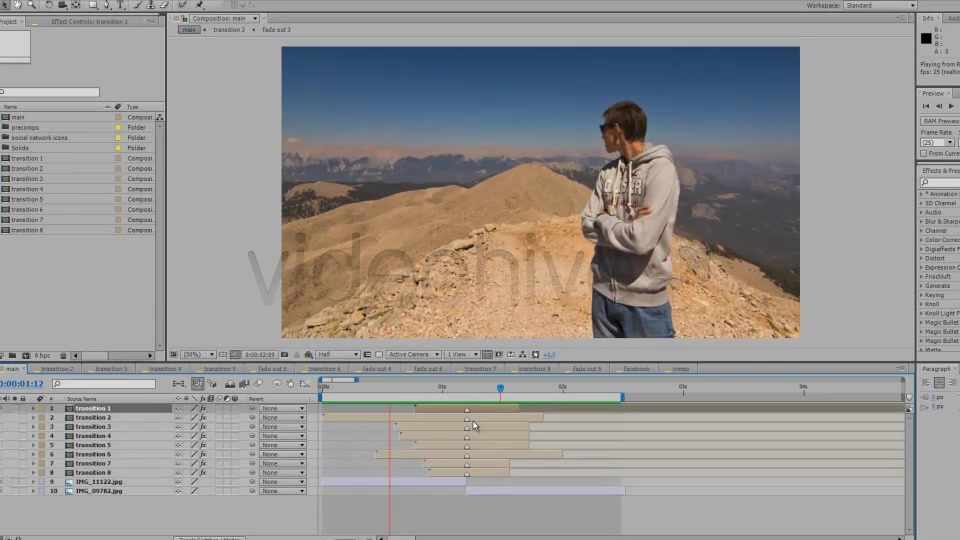960x540 pixels.
Task: Click the blue current time indicator handle
Action: [x=500, y=388]
